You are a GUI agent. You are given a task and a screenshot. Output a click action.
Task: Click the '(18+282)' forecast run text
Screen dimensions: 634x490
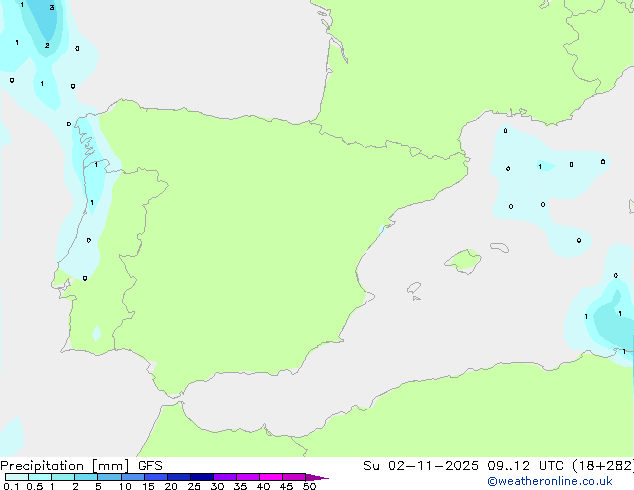[603, 466]
